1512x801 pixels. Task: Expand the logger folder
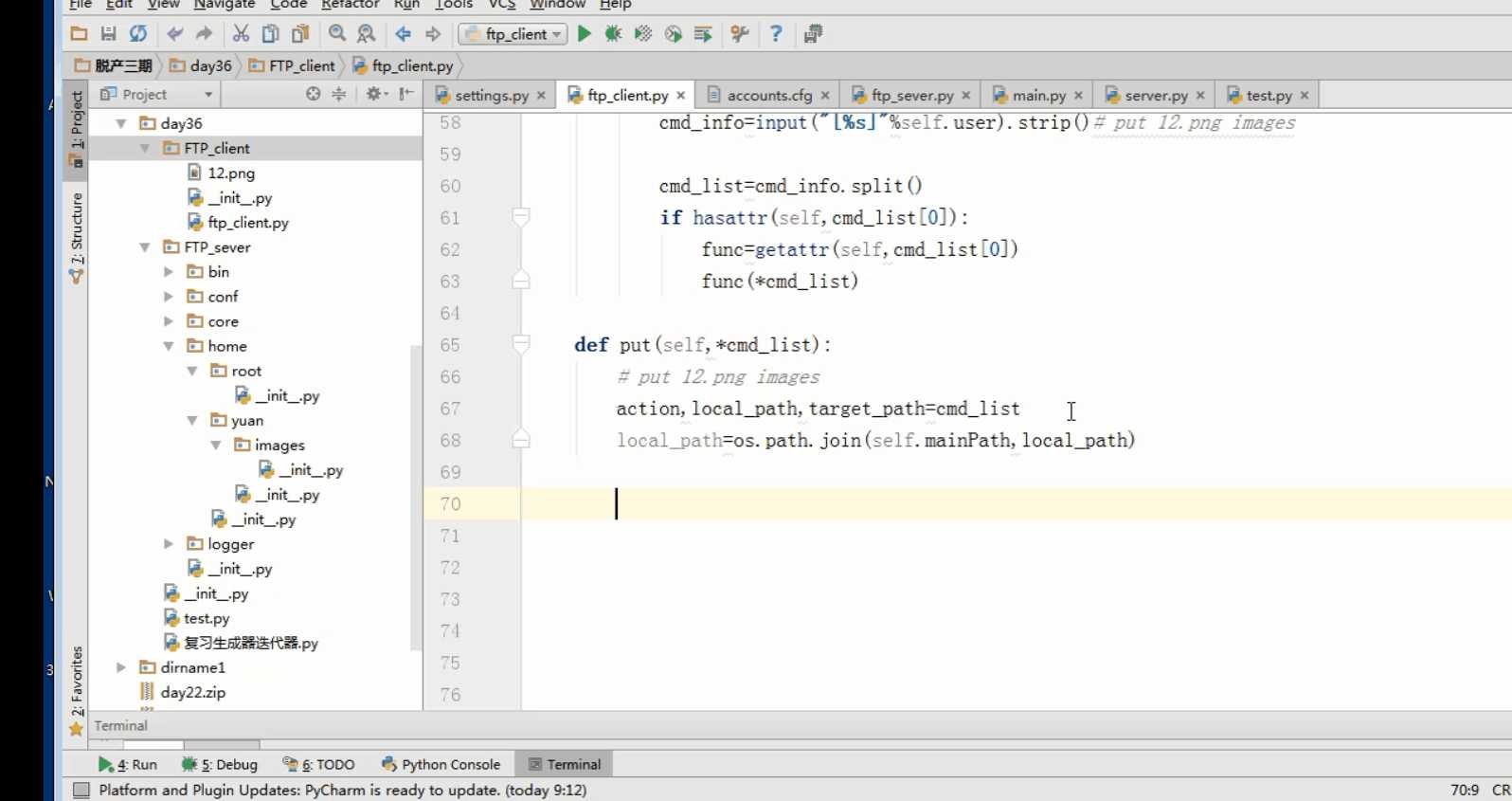pyautogui.click(x=169, y=544)
